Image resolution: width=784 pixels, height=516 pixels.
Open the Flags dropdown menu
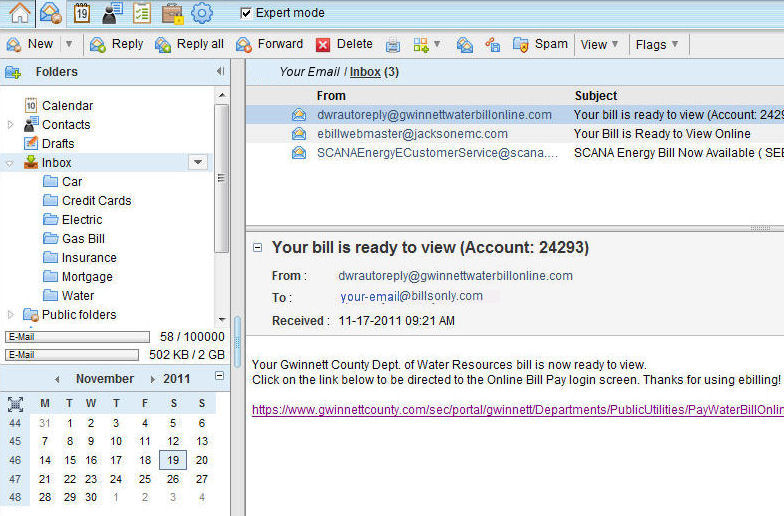656,45
